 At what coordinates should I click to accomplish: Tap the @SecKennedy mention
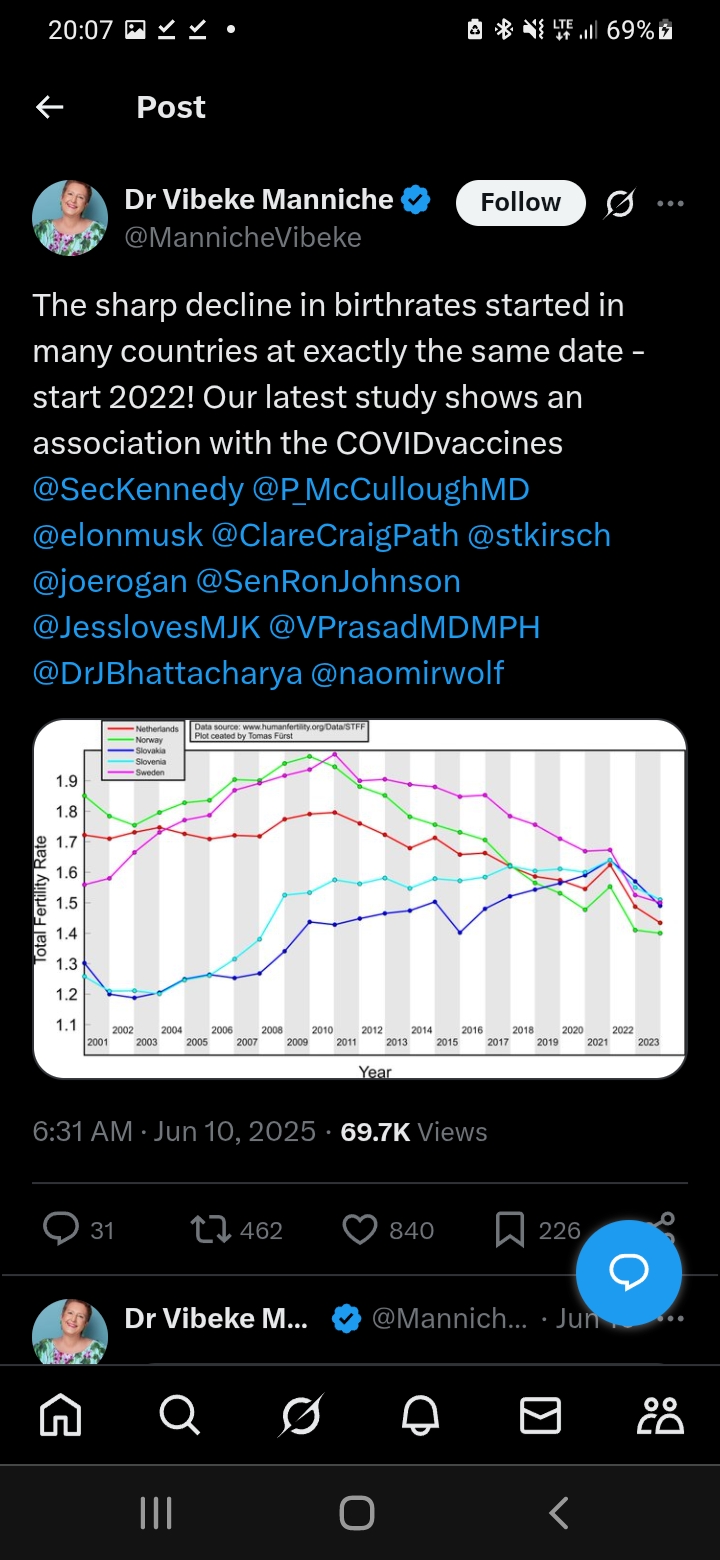(138, 489)
